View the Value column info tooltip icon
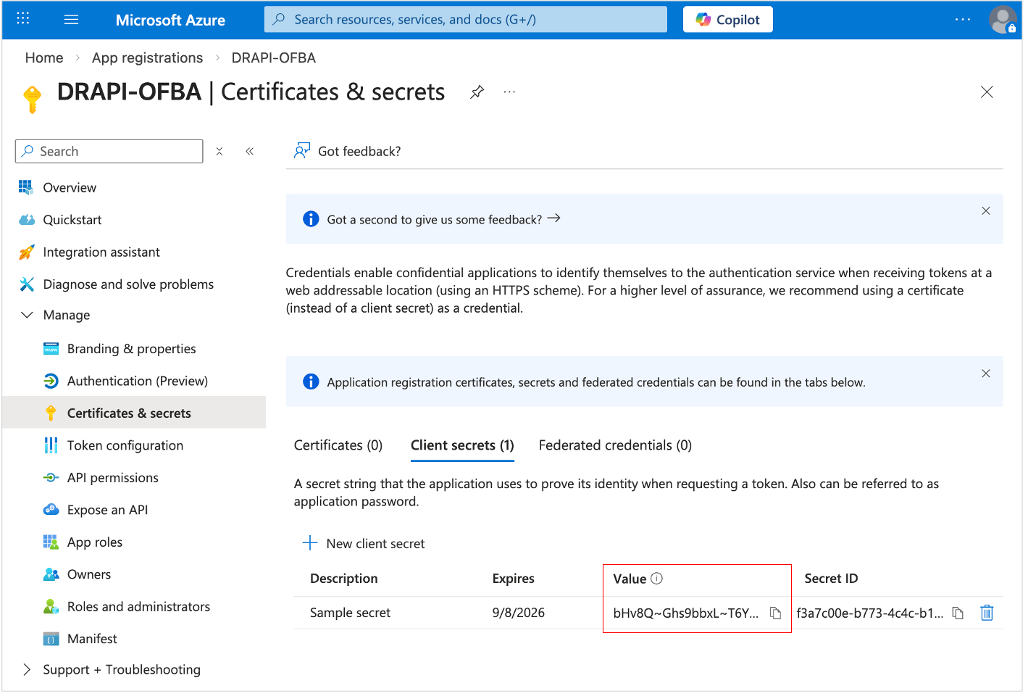The width and height of the screenshot is (1024, 692). click(x=658, y=578)
